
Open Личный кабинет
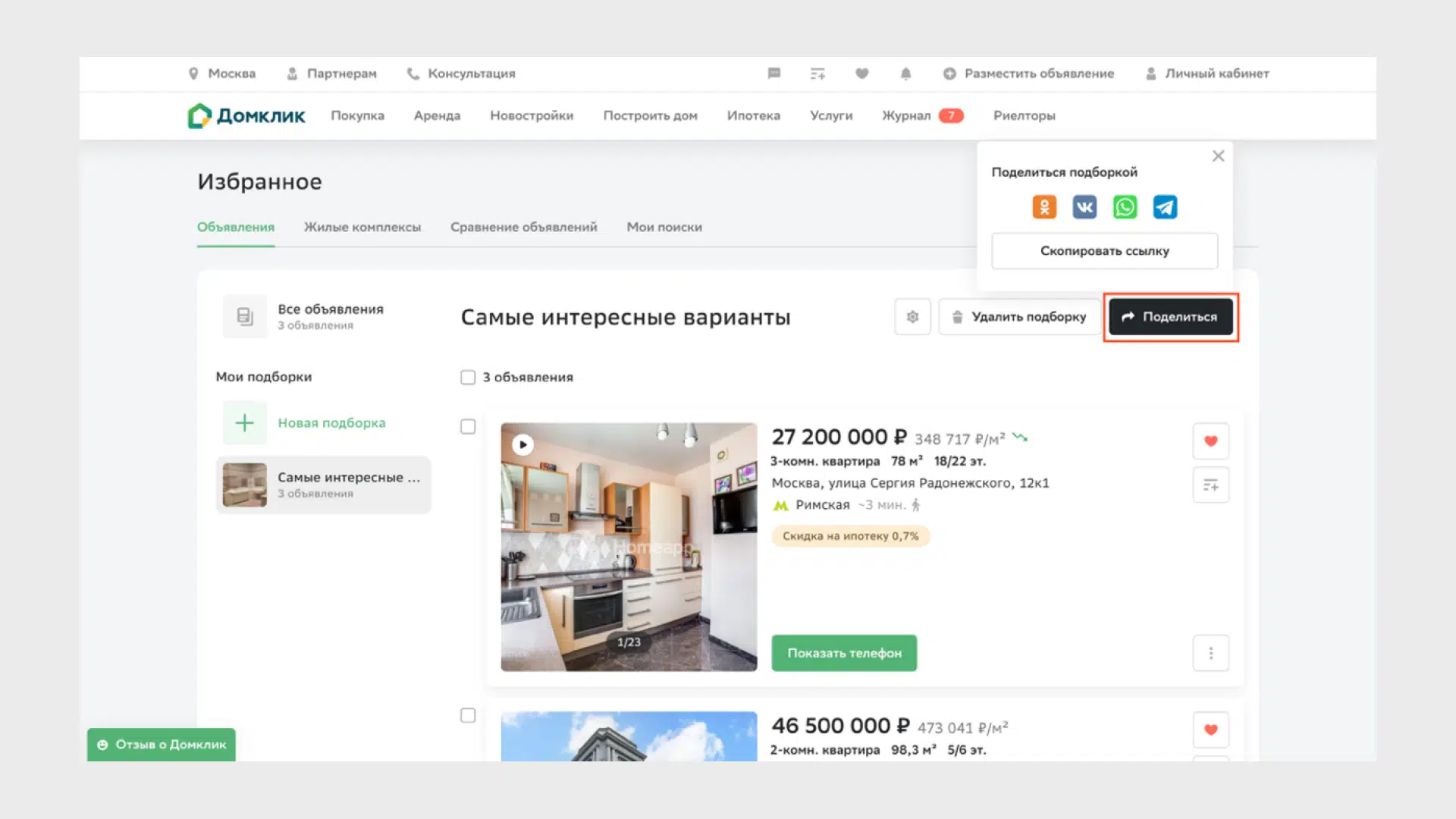pyautogui.click(x=1207, y=74)
